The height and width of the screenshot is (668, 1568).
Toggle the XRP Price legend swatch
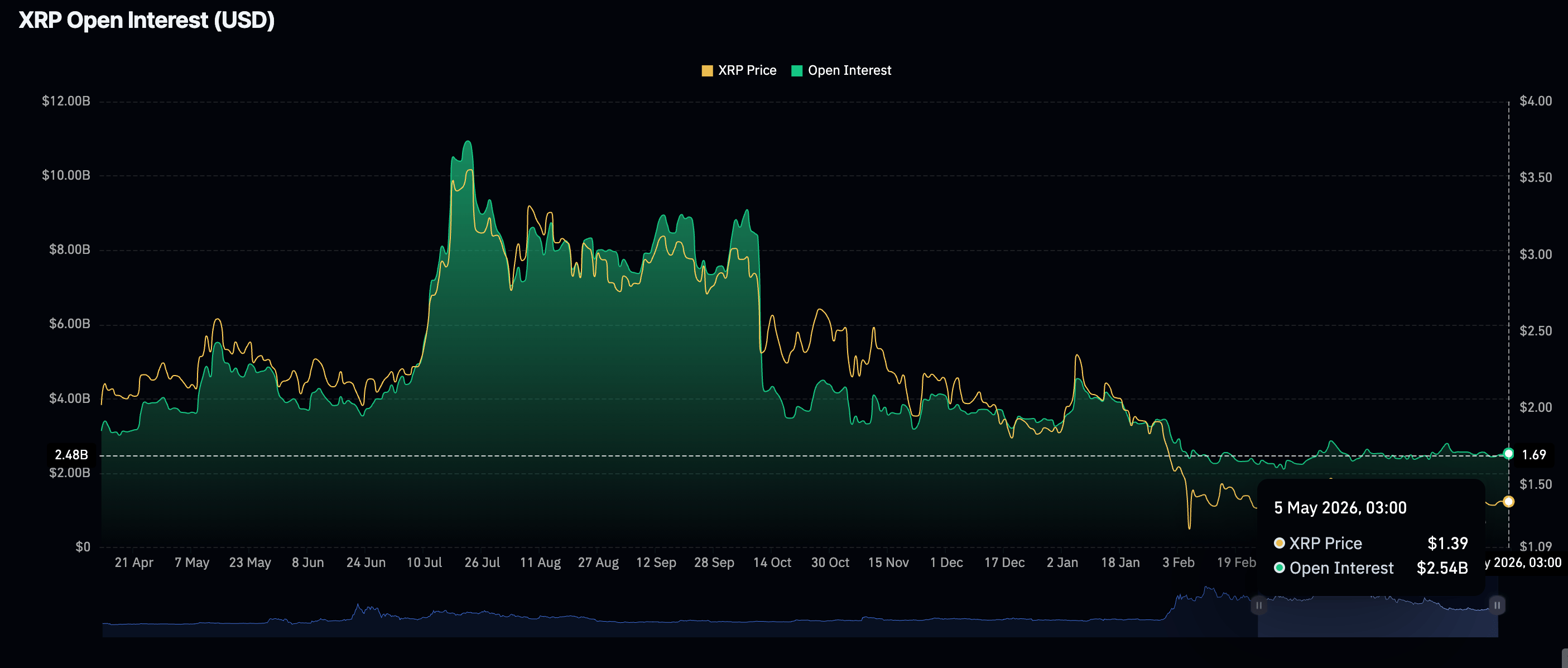point(706,71)
